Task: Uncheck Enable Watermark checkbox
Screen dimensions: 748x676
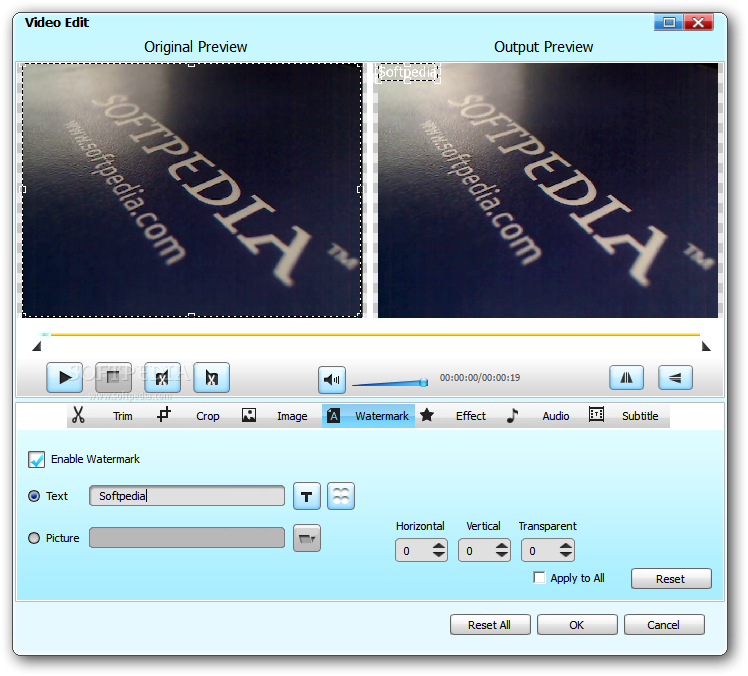Action: 36,459
